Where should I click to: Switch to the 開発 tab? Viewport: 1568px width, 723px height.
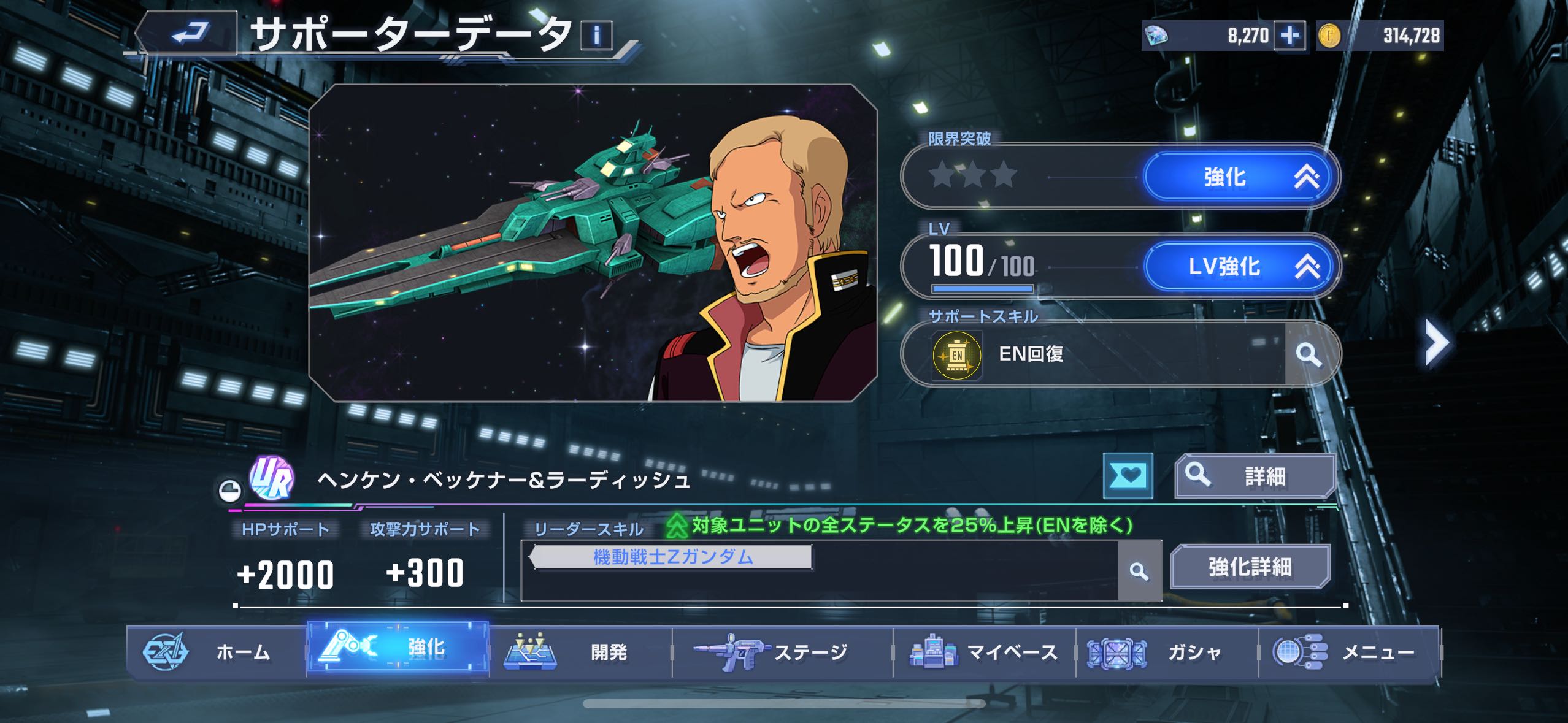(580, 651)
